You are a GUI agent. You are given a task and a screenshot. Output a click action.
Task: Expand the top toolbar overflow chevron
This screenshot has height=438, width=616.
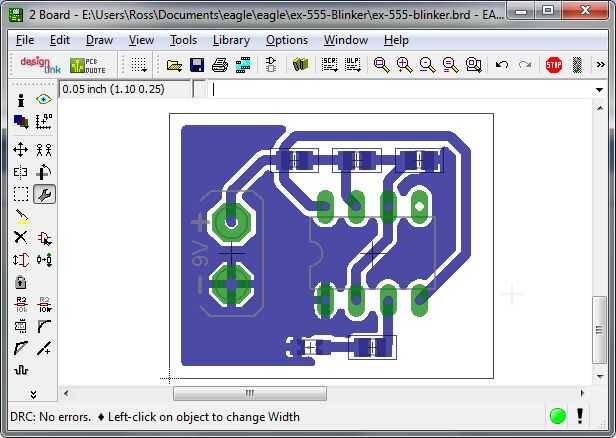coord(601,64)
